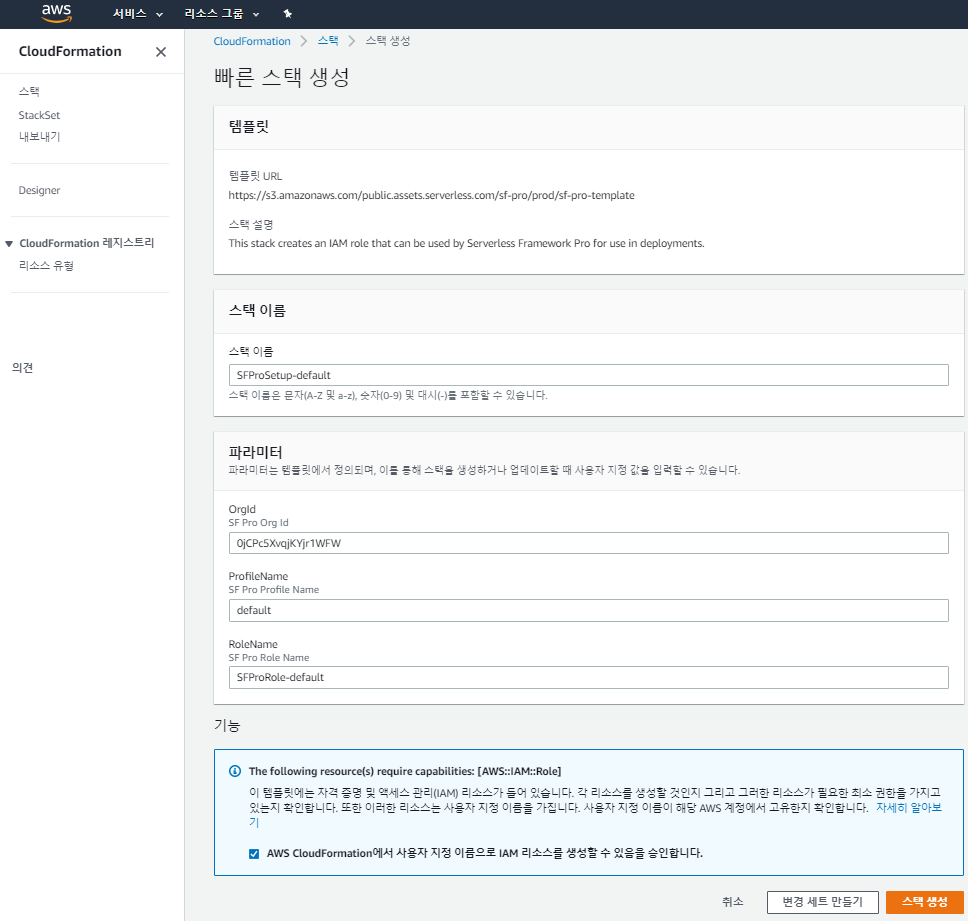Open the 서비스 dropdown menu
Image resolution: width=968 pixels, height=921 pixels.
138,14
